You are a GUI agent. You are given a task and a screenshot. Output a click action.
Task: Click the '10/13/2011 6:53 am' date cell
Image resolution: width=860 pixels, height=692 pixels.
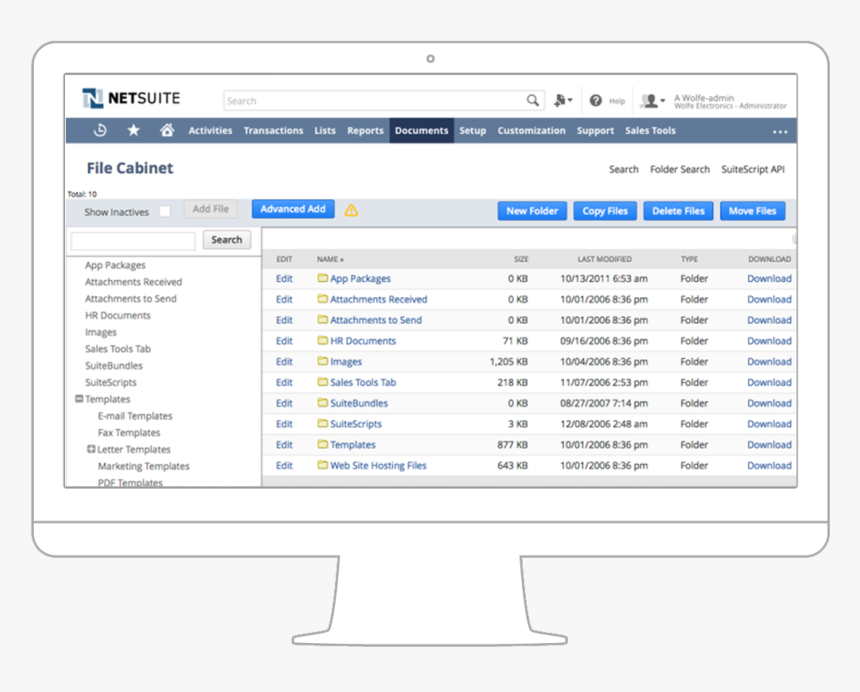tap(604, 278)
